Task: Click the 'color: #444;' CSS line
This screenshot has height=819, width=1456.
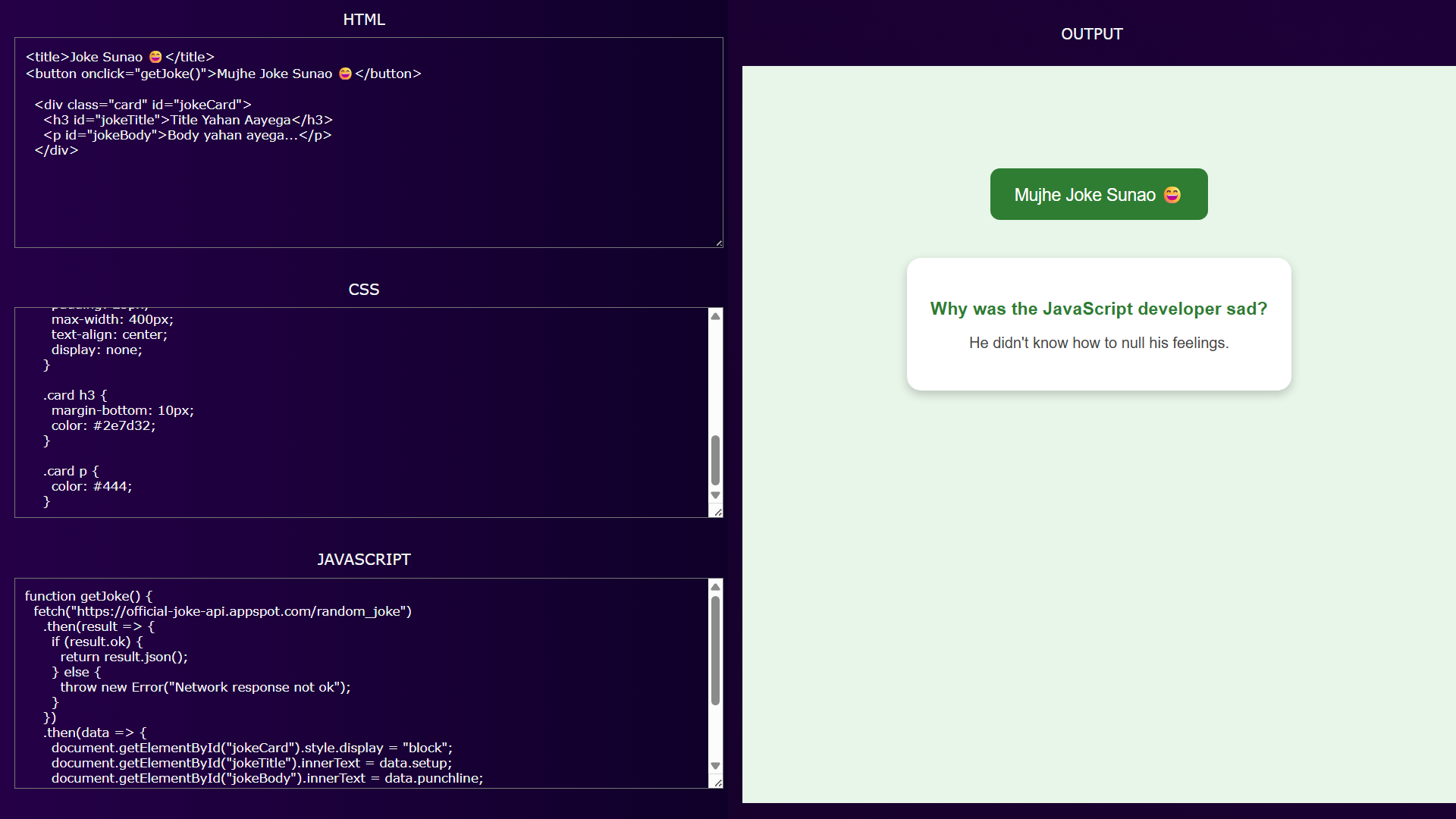Action: (92, 486)
